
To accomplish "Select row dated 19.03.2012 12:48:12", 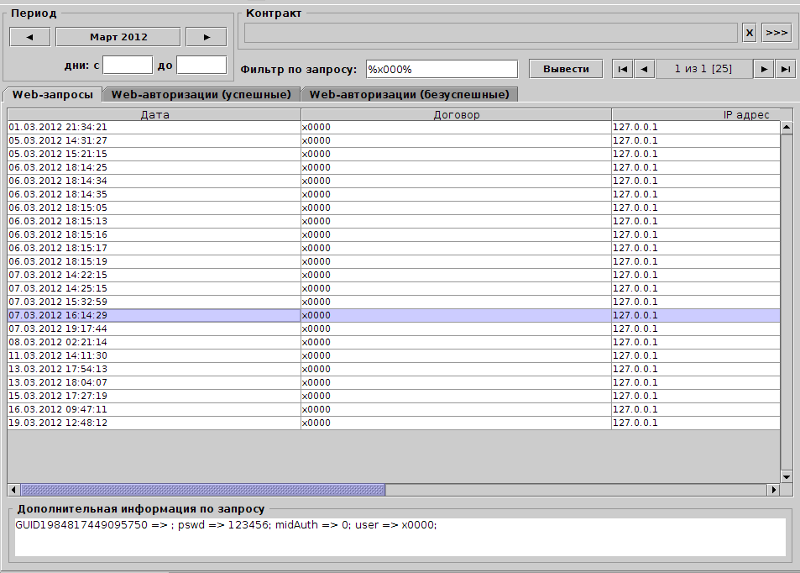I will pos(154,423).
